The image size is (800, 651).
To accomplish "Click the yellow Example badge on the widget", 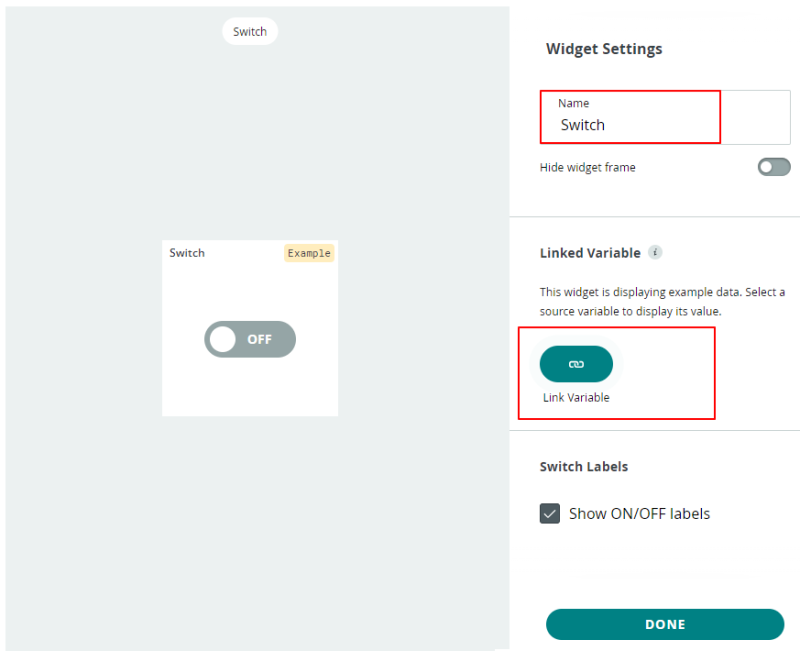I will point(309,253).
